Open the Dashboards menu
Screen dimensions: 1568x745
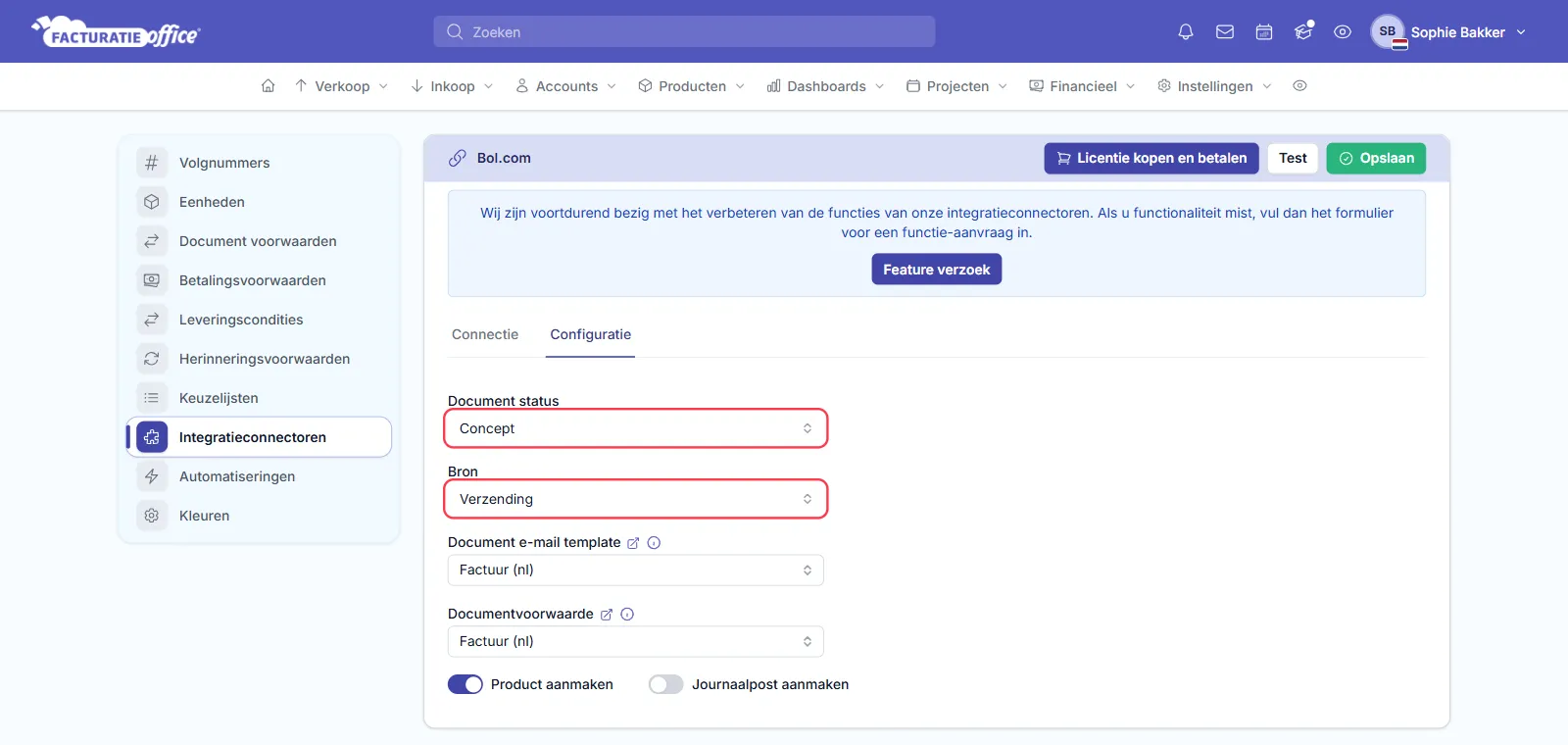point(826,86)
